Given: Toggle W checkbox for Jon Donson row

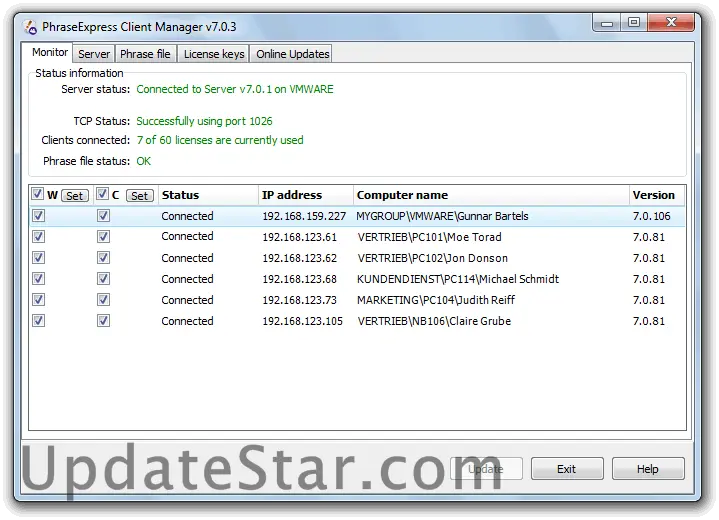Looking at the screenshot, I should 39,258.
